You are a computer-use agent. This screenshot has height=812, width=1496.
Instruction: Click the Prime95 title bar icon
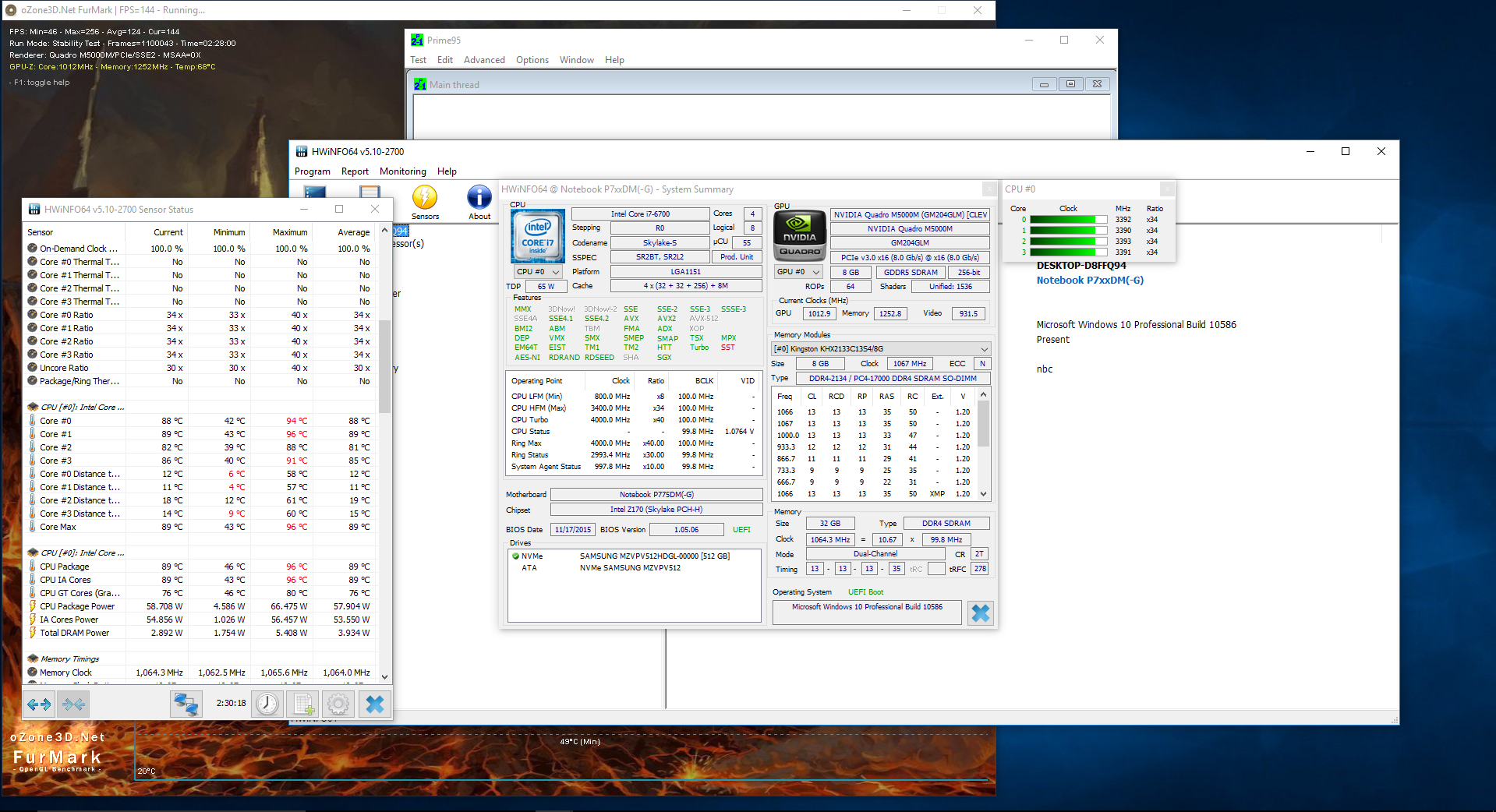[417, 40]
